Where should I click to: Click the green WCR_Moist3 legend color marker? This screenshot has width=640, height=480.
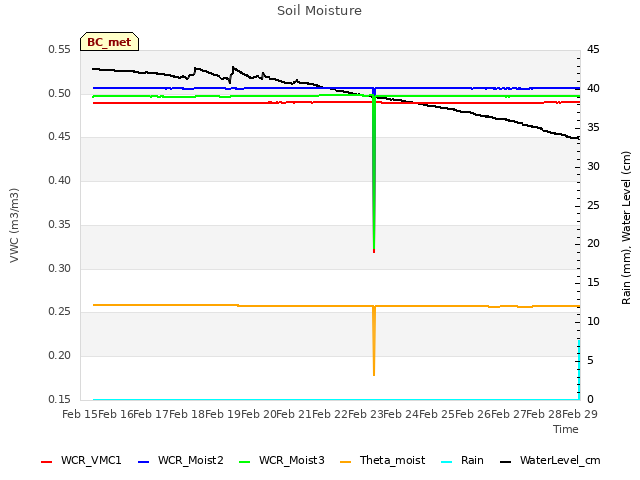[244, 462]
